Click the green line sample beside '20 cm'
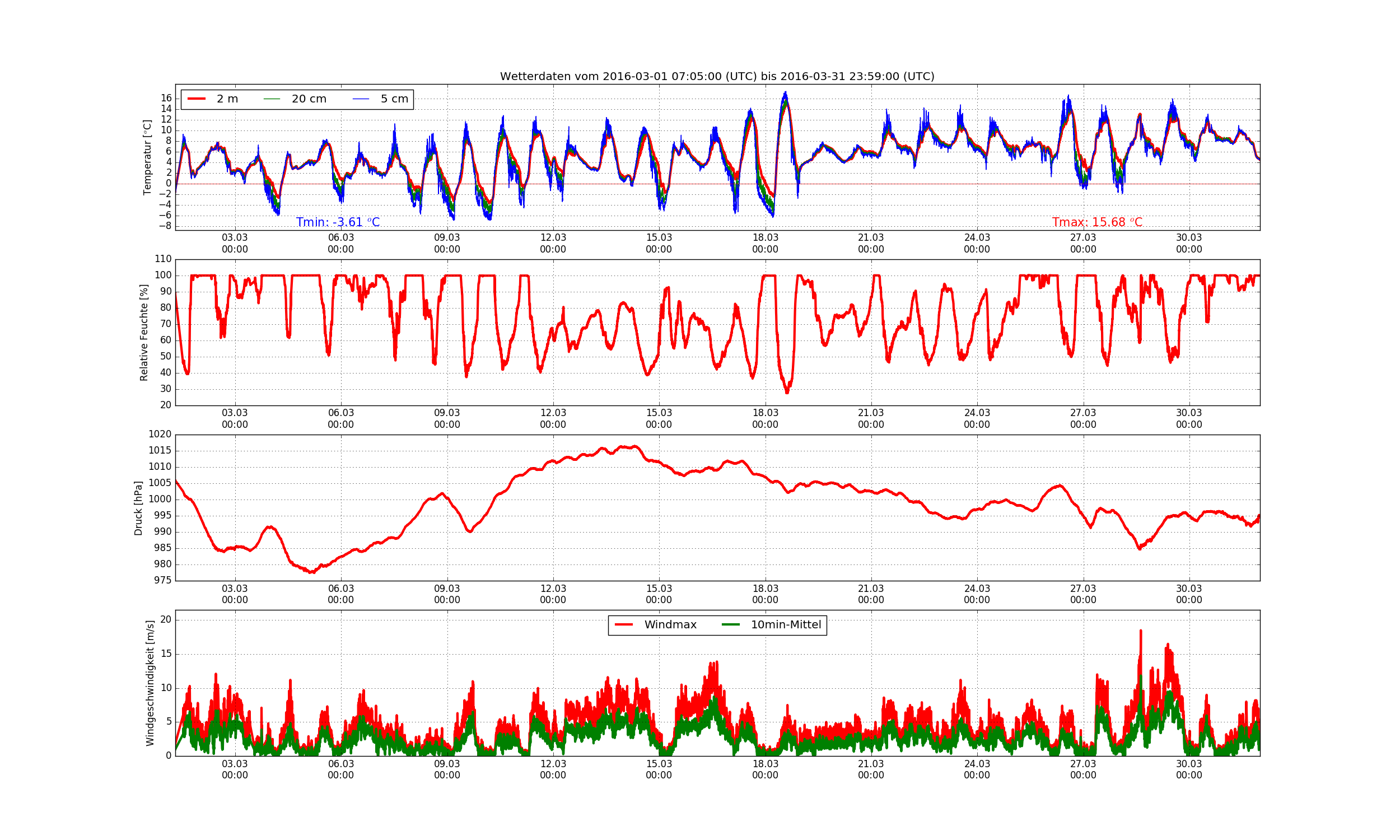This screenshot has height=840, width=1400. pos(272,99)
